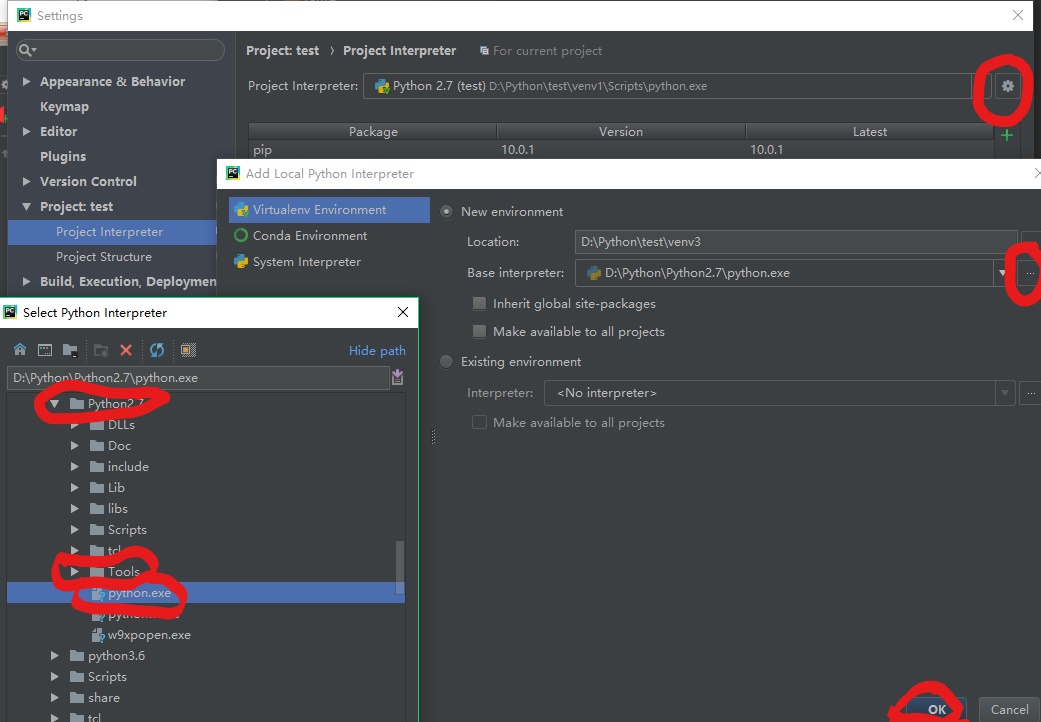Click the Location path field
Screen dimensions: 1041x722
click(796, 242)
